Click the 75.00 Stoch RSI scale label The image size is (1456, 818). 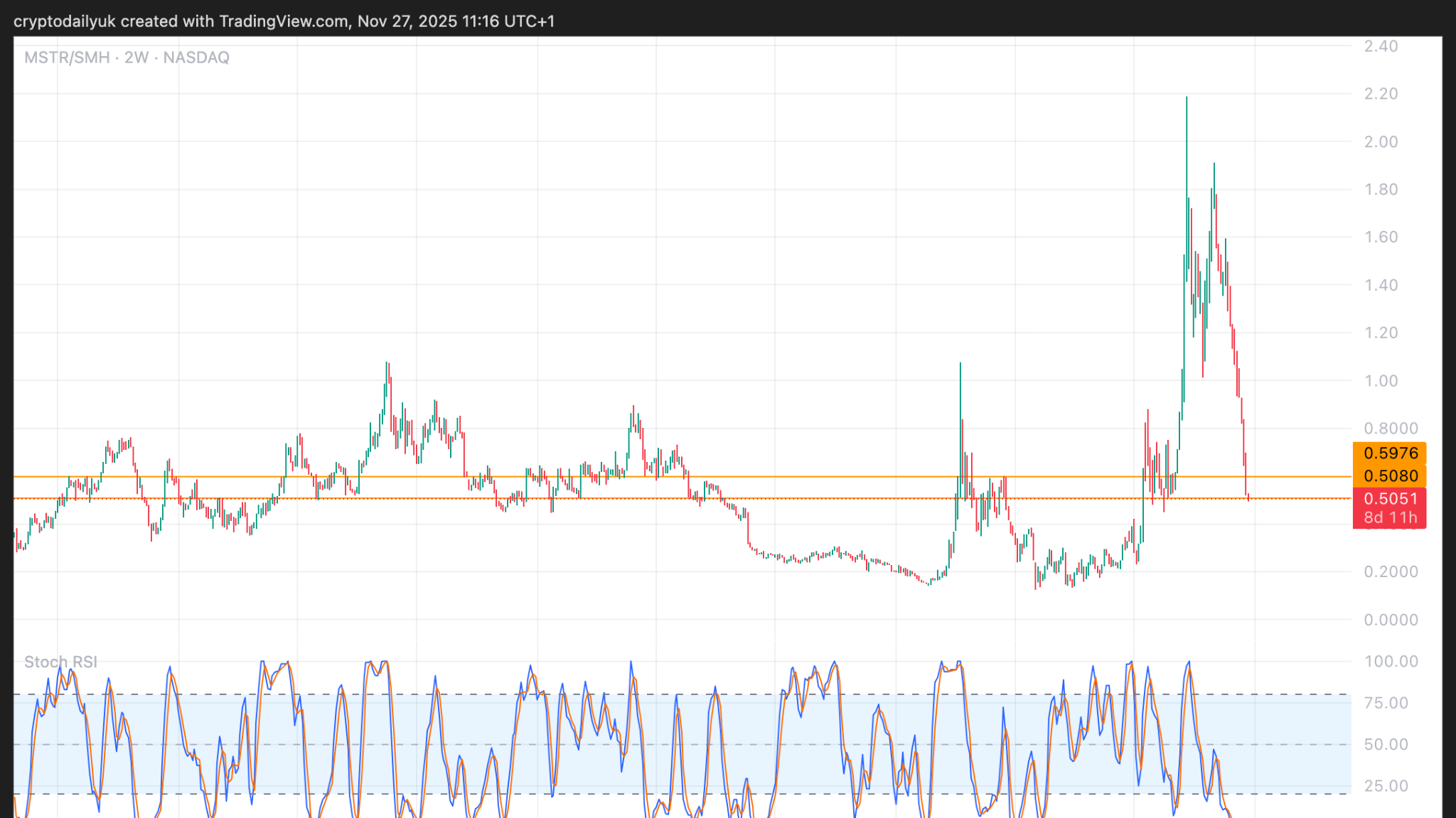1386,702
